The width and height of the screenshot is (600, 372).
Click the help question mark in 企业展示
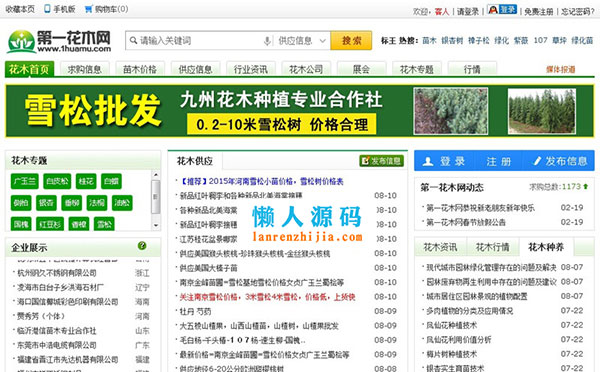(x=142, y=246)
